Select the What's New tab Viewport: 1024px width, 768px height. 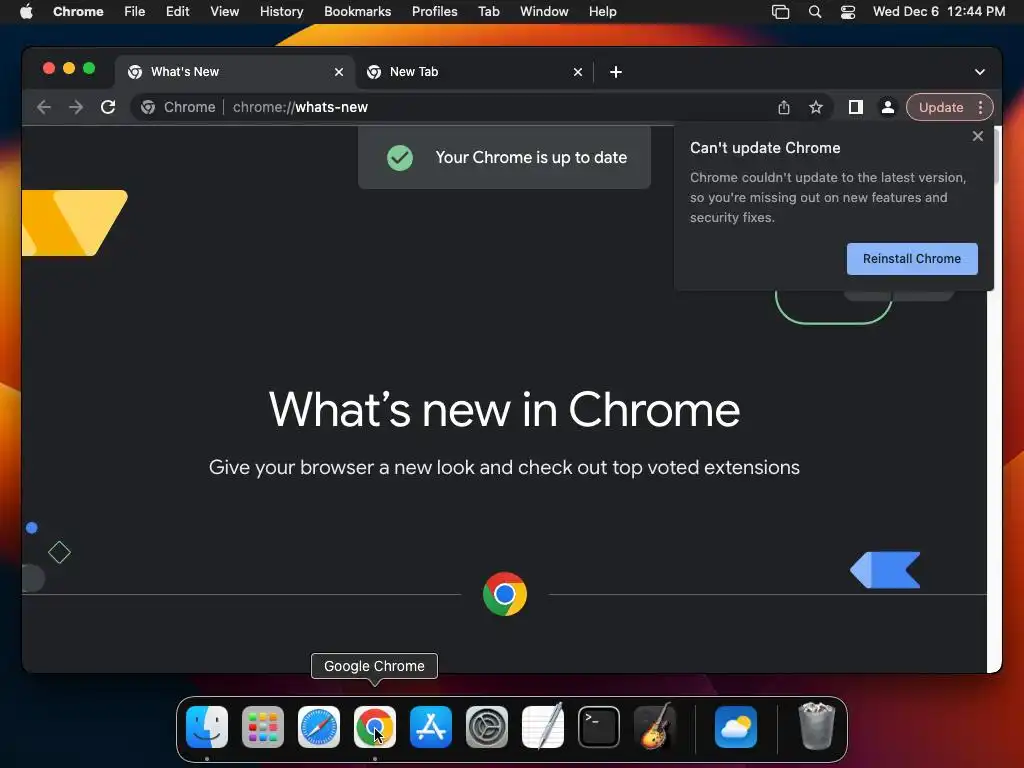pyautogui.click(x=234, y=72)
